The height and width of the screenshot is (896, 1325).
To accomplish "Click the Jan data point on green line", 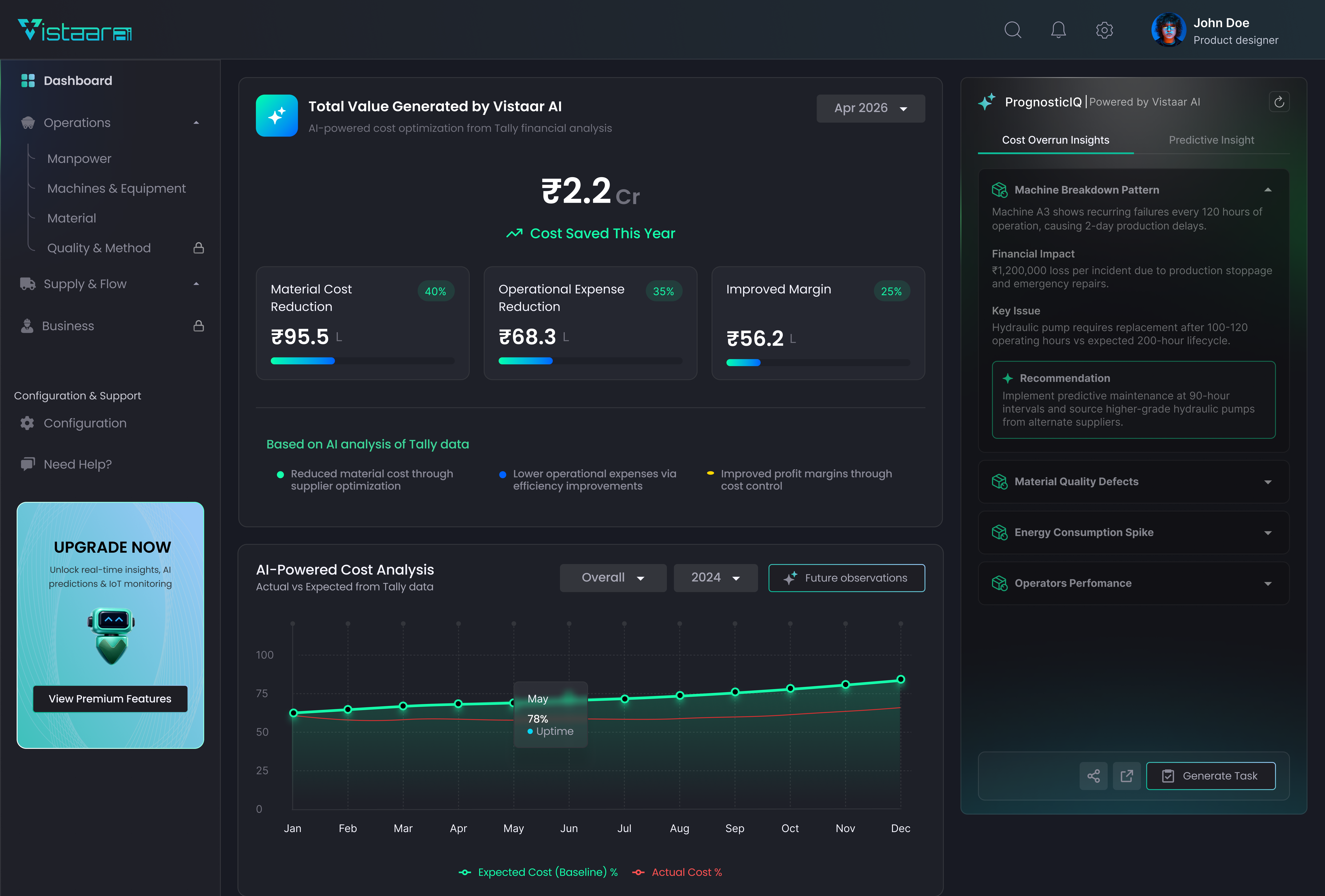I will tap(293, 713).
